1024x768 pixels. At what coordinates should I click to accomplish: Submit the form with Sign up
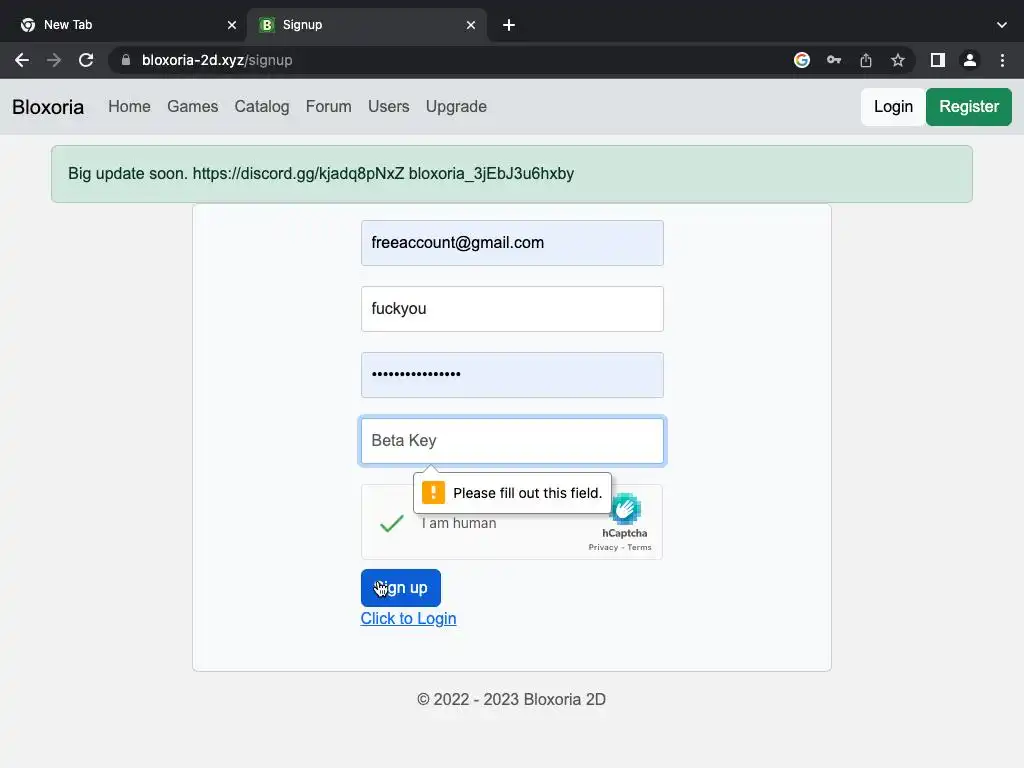[x=400, y=588]
